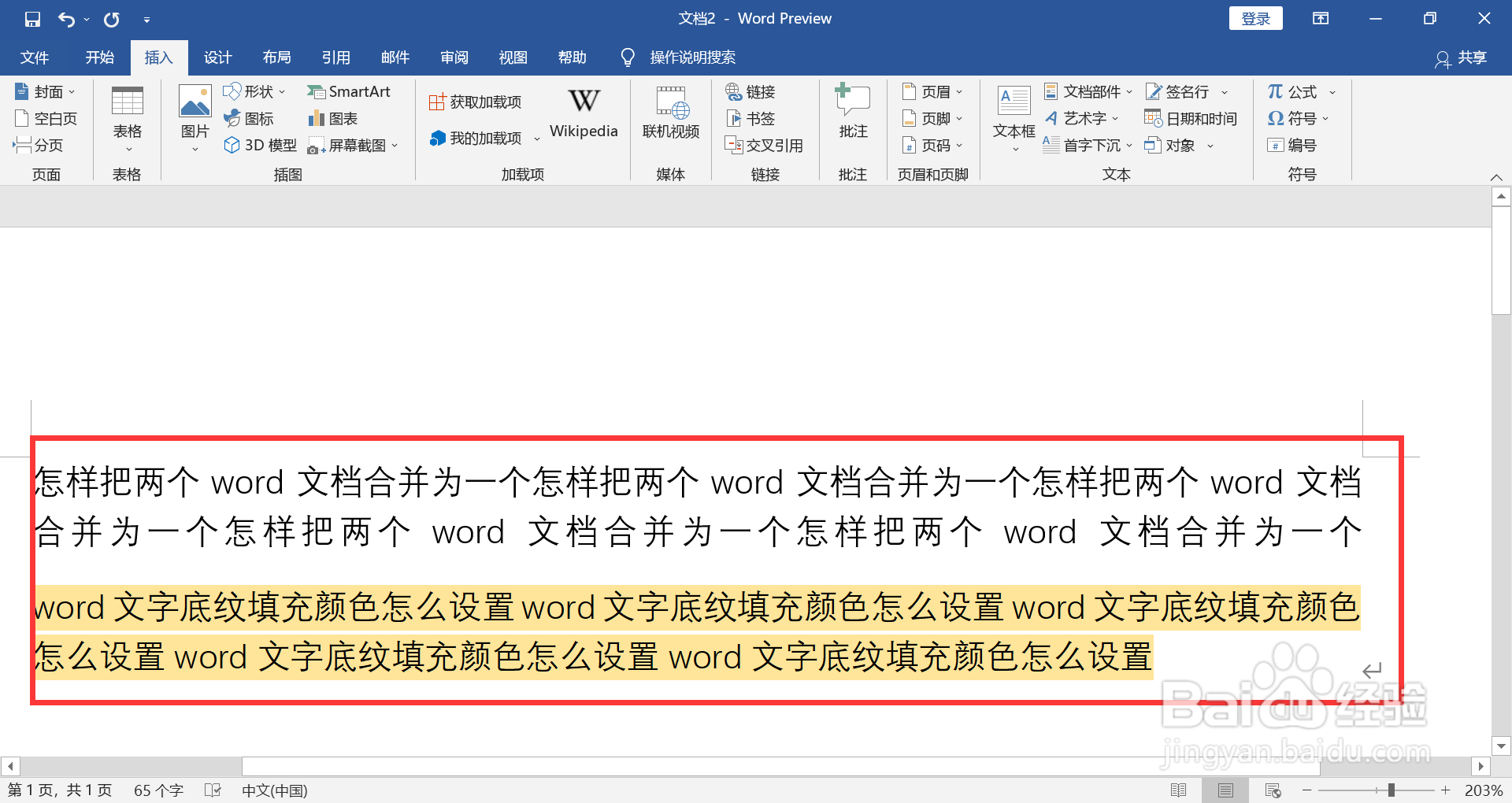Click the 203% zoom level
Viewport: 1512px width, 803px height.
[x=1484, y=790]
